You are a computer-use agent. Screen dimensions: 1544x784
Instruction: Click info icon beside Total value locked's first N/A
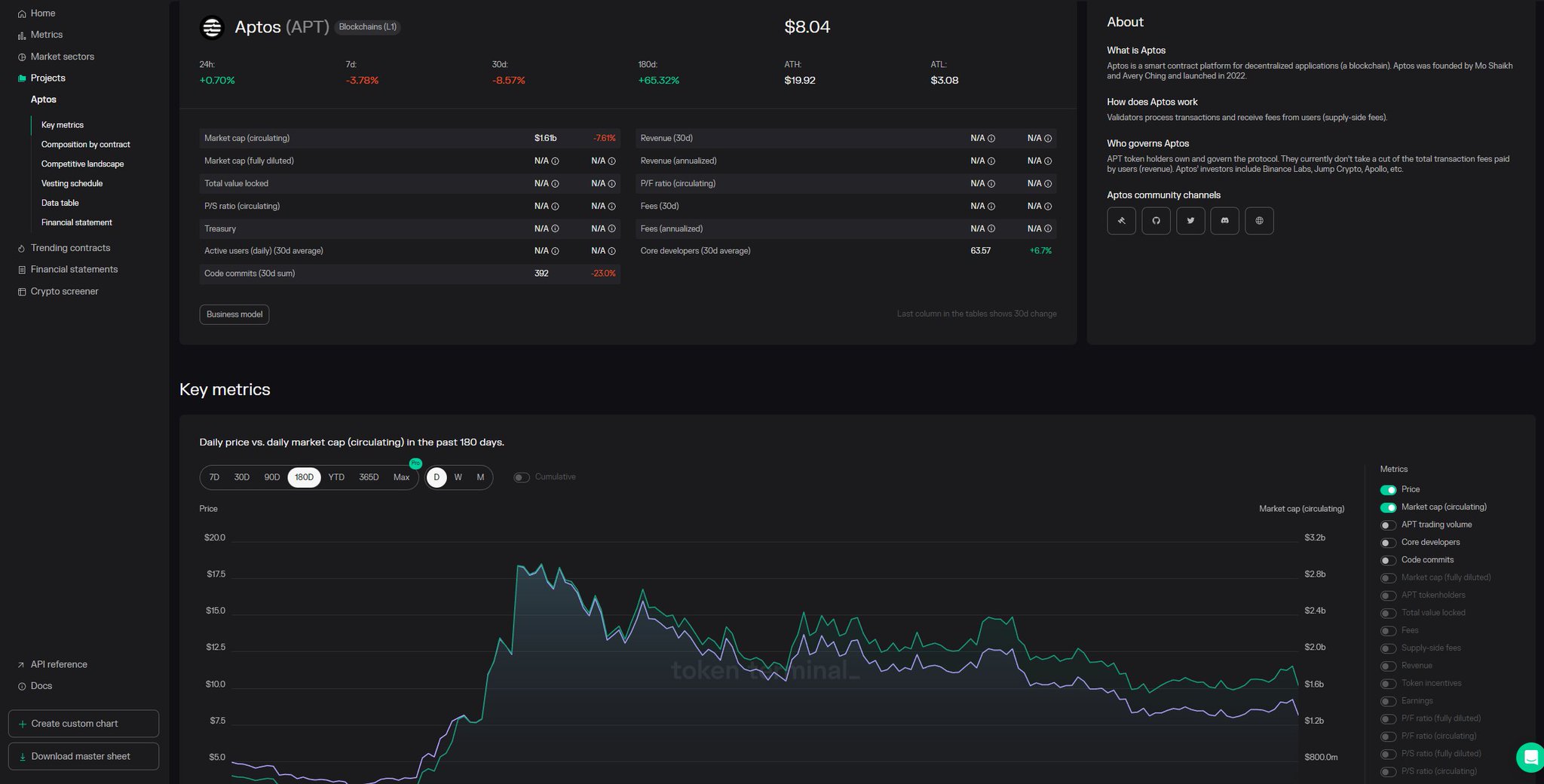(555, 184)
